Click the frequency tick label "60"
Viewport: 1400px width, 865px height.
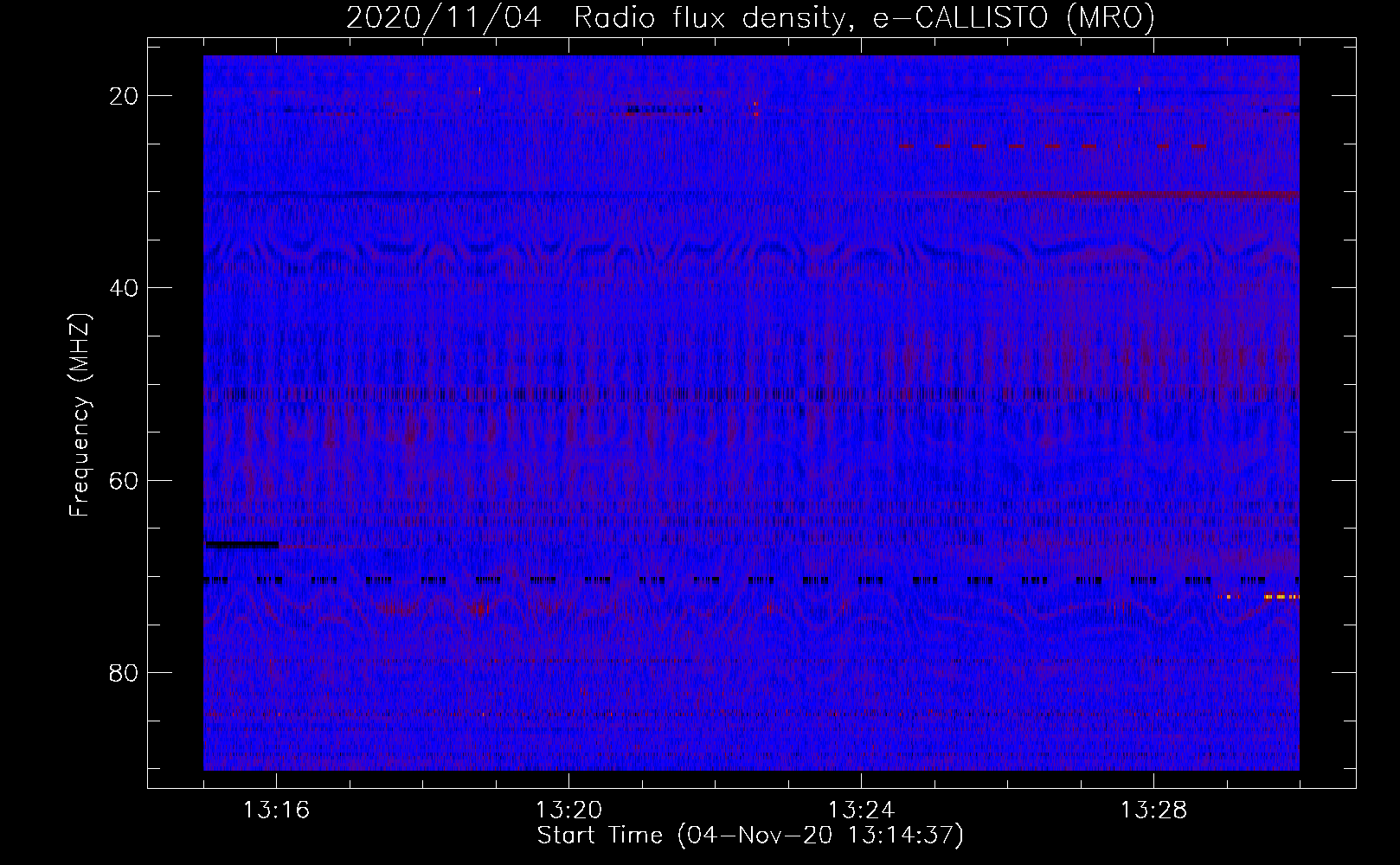coord(125,480)
